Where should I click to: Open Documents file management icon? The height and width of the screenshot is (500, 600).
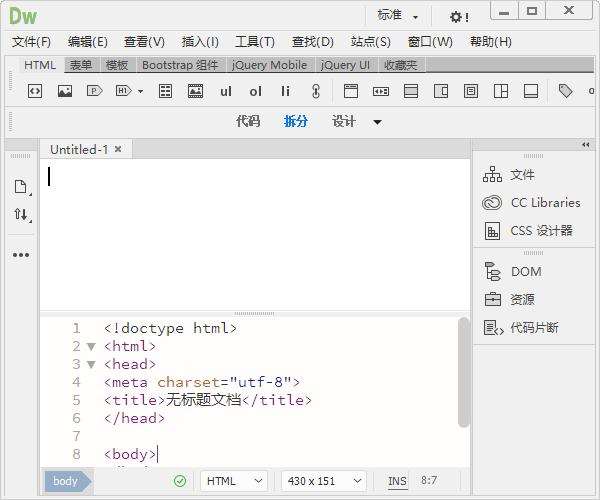coord(21,187)
